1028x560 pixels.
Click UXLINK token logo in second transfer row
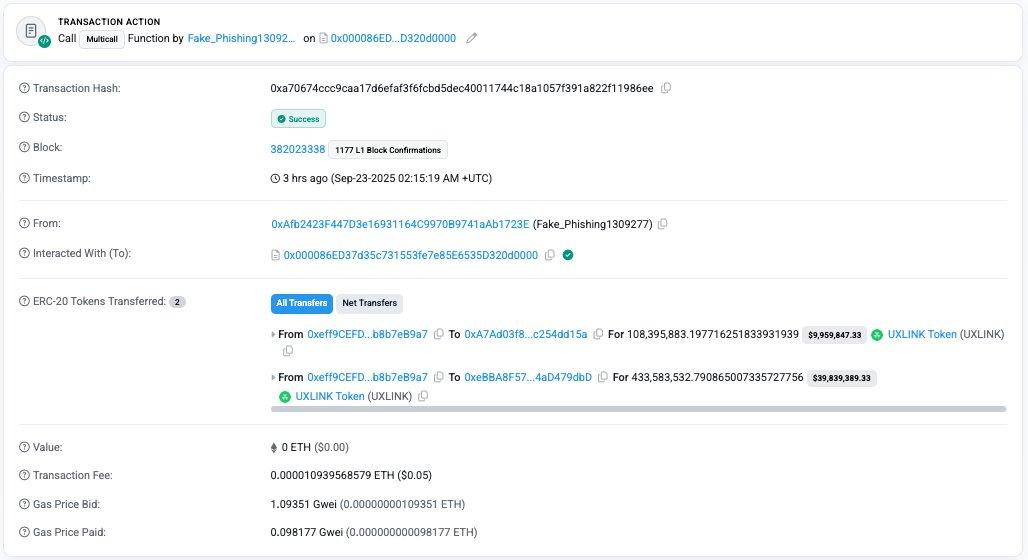(x=285, y=397)
